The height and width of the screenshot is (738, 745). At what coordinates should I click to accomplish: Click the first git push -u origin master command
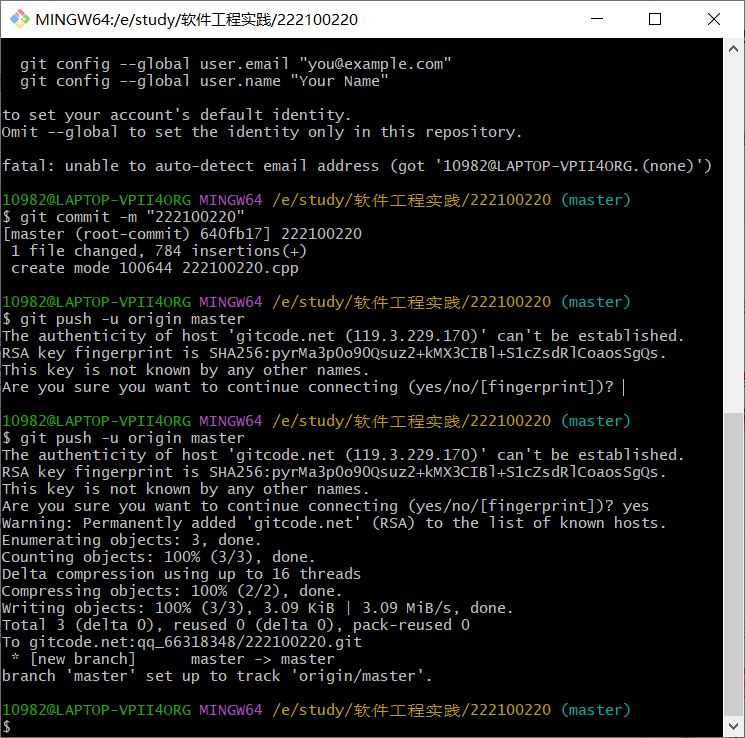point(123,319)
